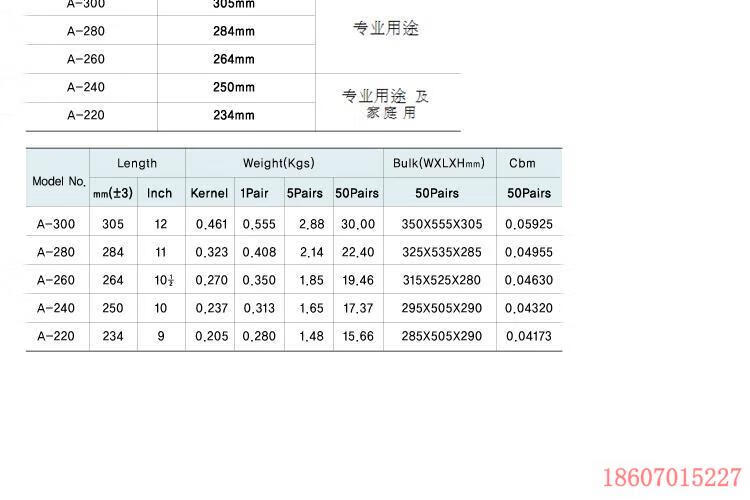This screenshot has height=500, width=750.
Task: Click the 285X505X290 bulk dimension cell
Action: (441, 337)
